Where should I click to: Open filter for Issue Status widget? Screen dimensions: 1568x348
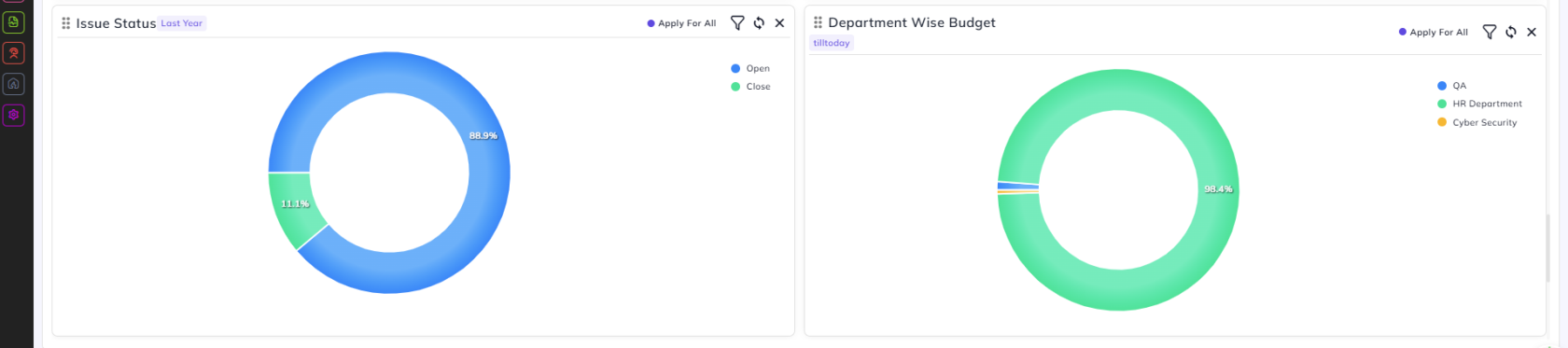point(737,23)
